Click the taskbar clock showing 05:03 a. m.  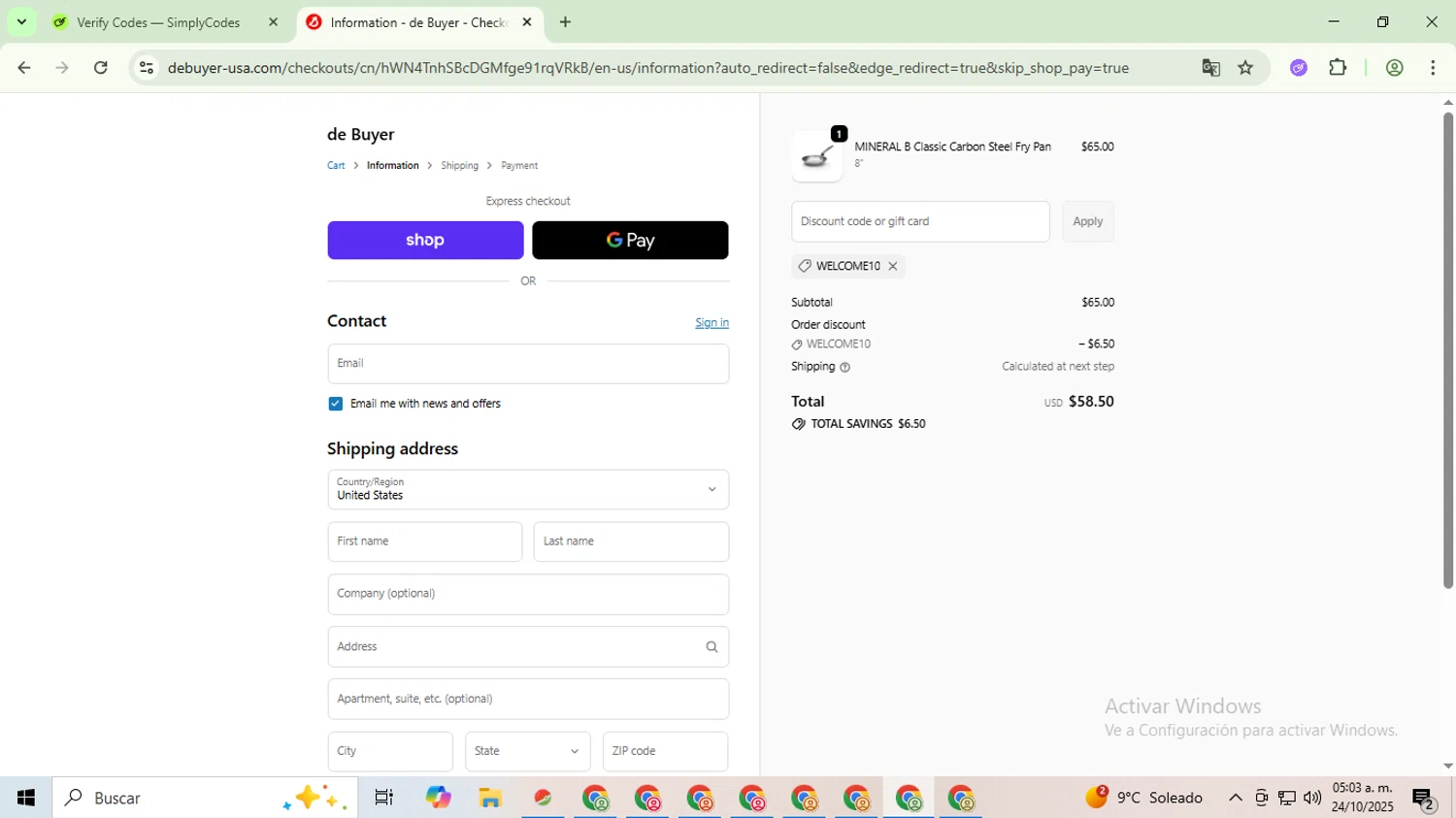(x=1363, y=798)
